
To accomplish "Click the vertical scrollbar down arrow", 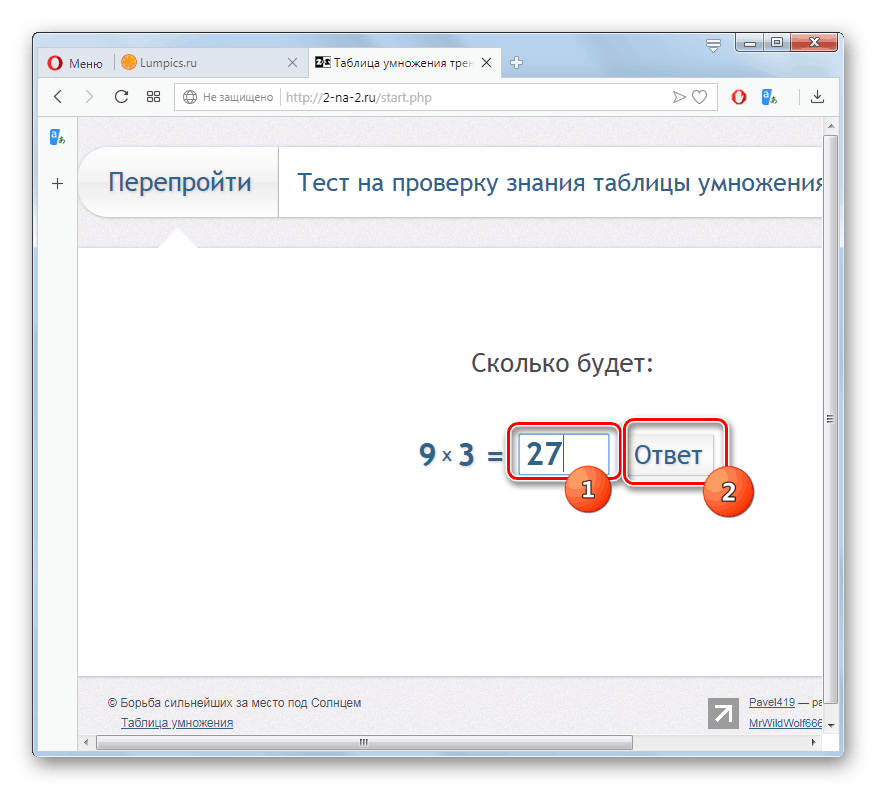I will 831,725.
